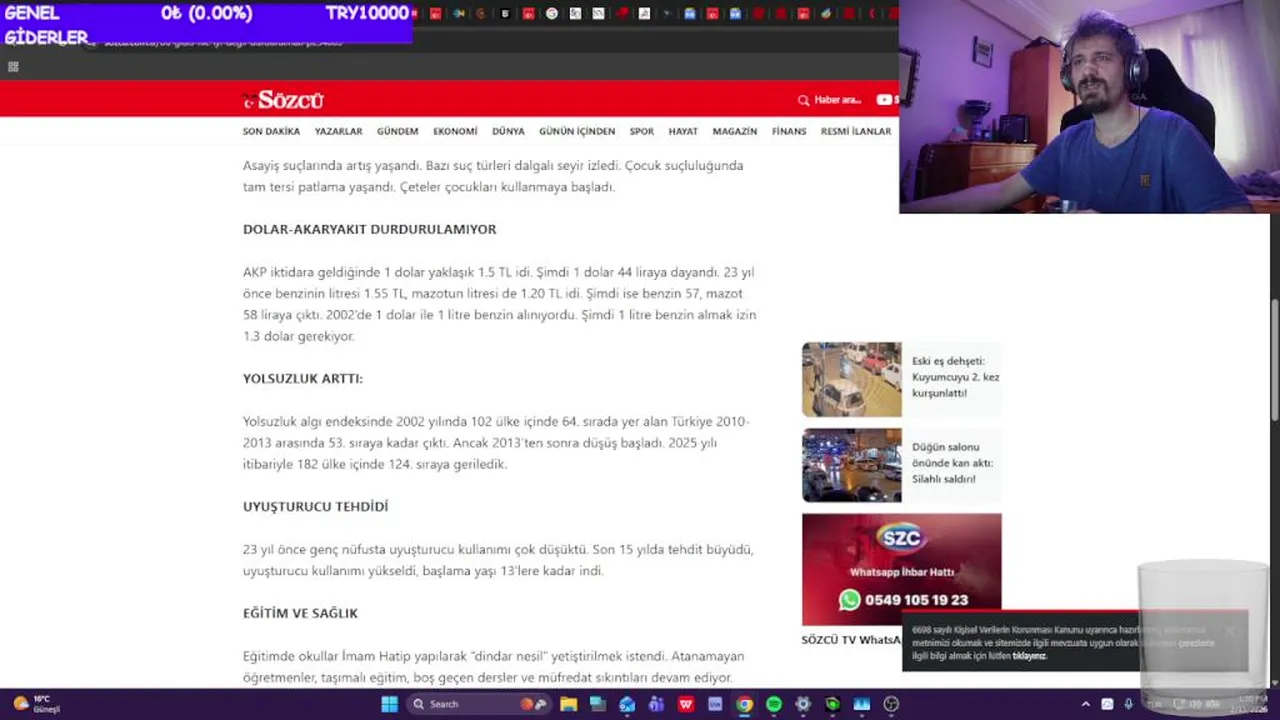Open the Settings gear in the taskbar
Screen dimensions: 1280x720
[x=803, y=704]
